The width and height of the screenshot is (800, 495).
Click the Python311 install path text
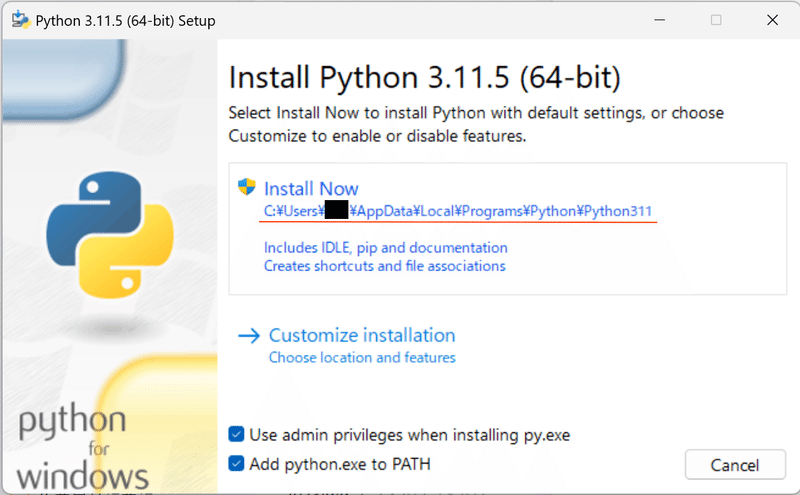tap(458, 211)
